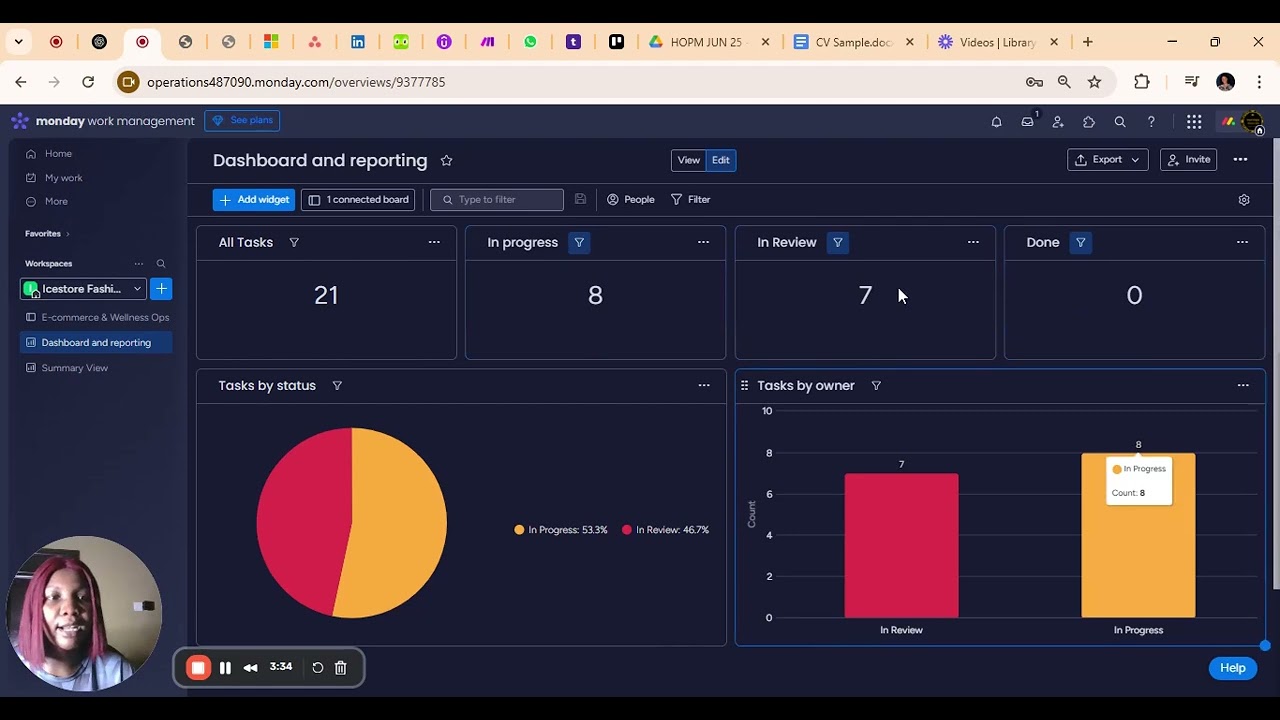Click the browser address bar URL
Screen dimensions: 1280x720
[296, 82]
